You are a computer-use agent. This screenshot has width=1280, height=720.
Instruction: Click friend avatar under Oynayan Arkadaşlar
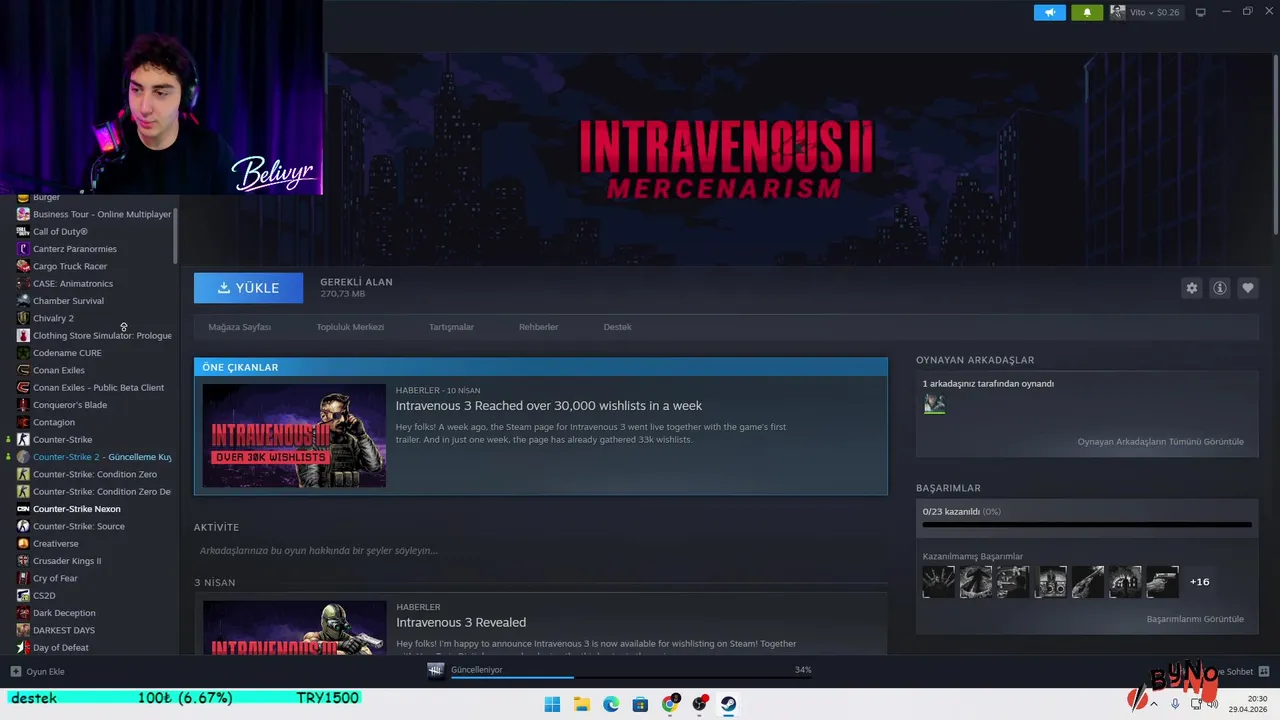[934, 404]
